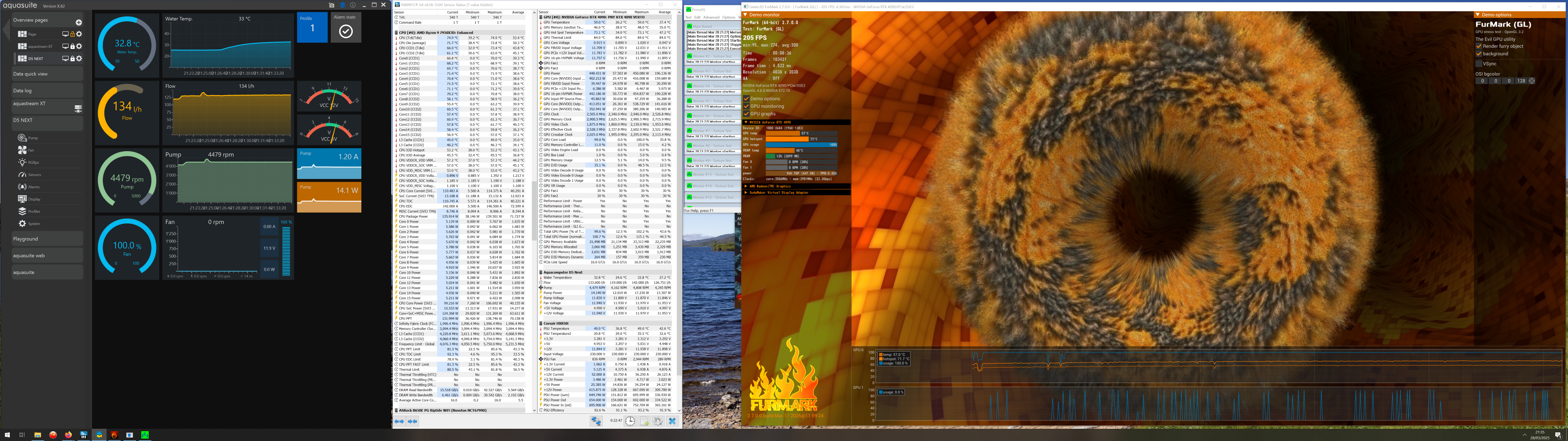Screen dimensions: 1568x441
Task: Click the clock reset icon in HWiNFO toolbar
Action: (629, 421)
